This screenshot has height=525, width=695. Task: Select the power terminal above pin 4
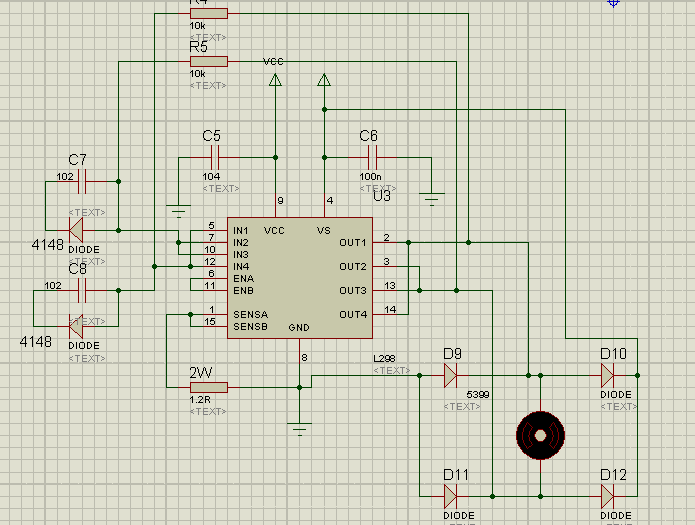click(x=324, y=80)
